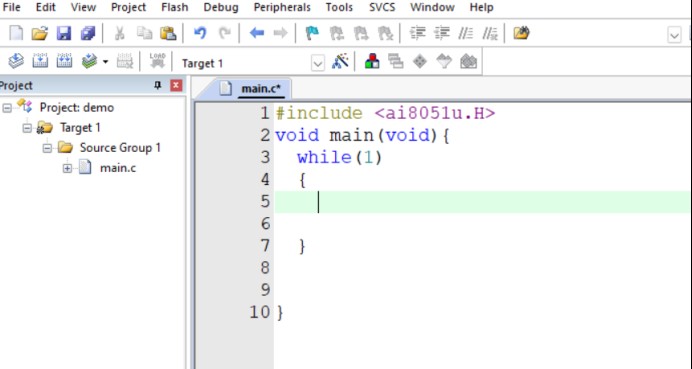The width and height of the screenshot is (692, 369).
Task: Open the Flash menu
Action: [175, 8]
